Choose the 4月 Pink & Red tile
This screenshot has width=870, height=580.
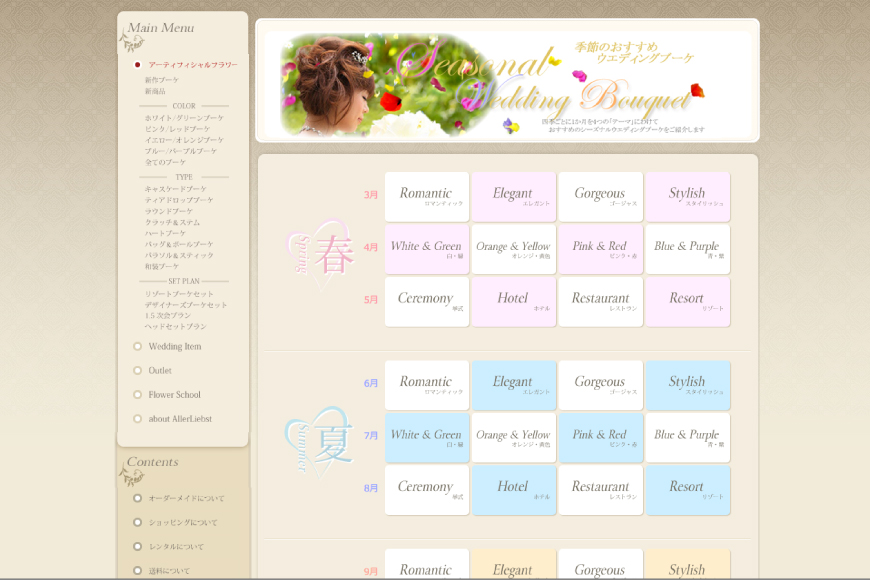tap(601, 249)
